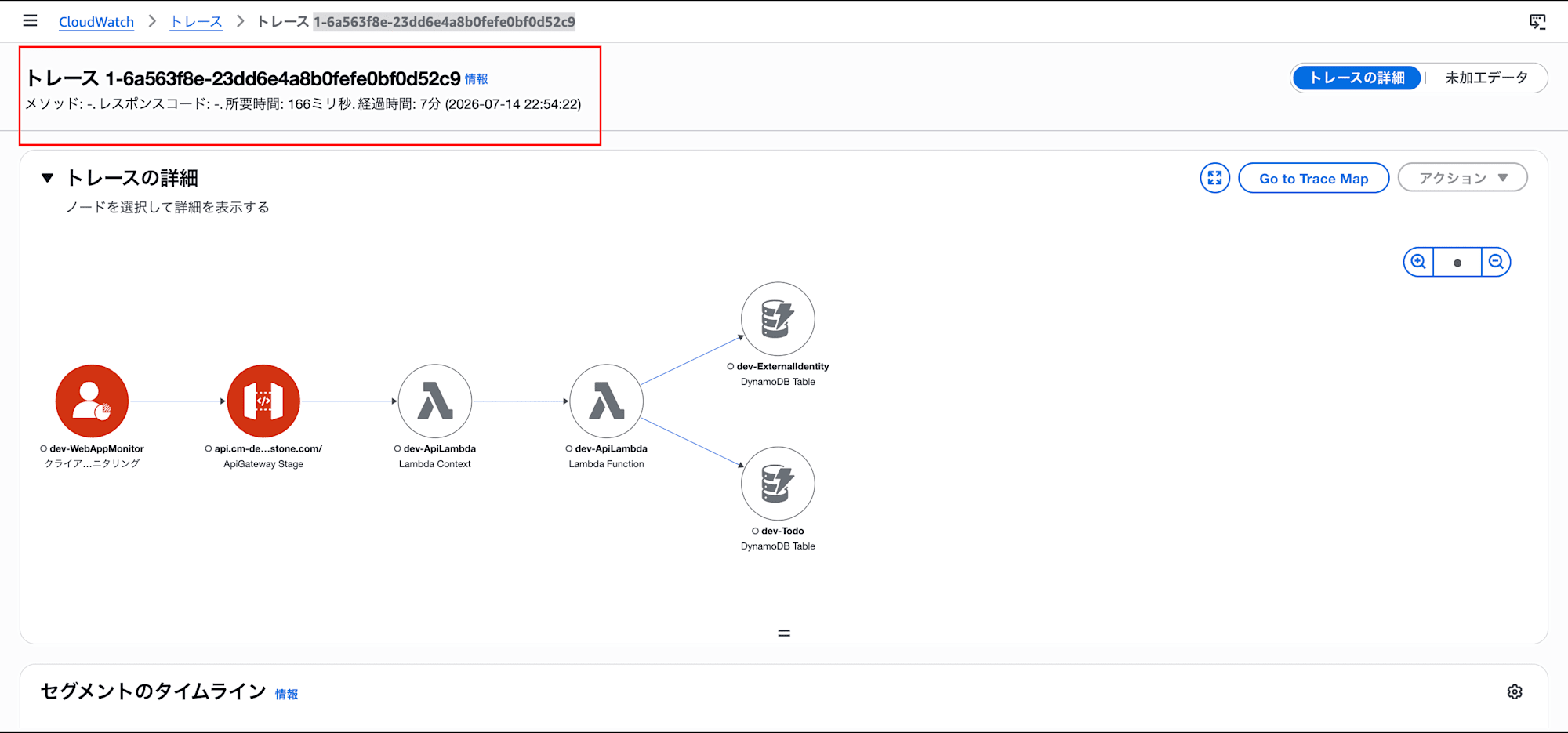Grab the panel resize handle below the map
This screenshot has height=733, width=1568.
click(784, 633)
